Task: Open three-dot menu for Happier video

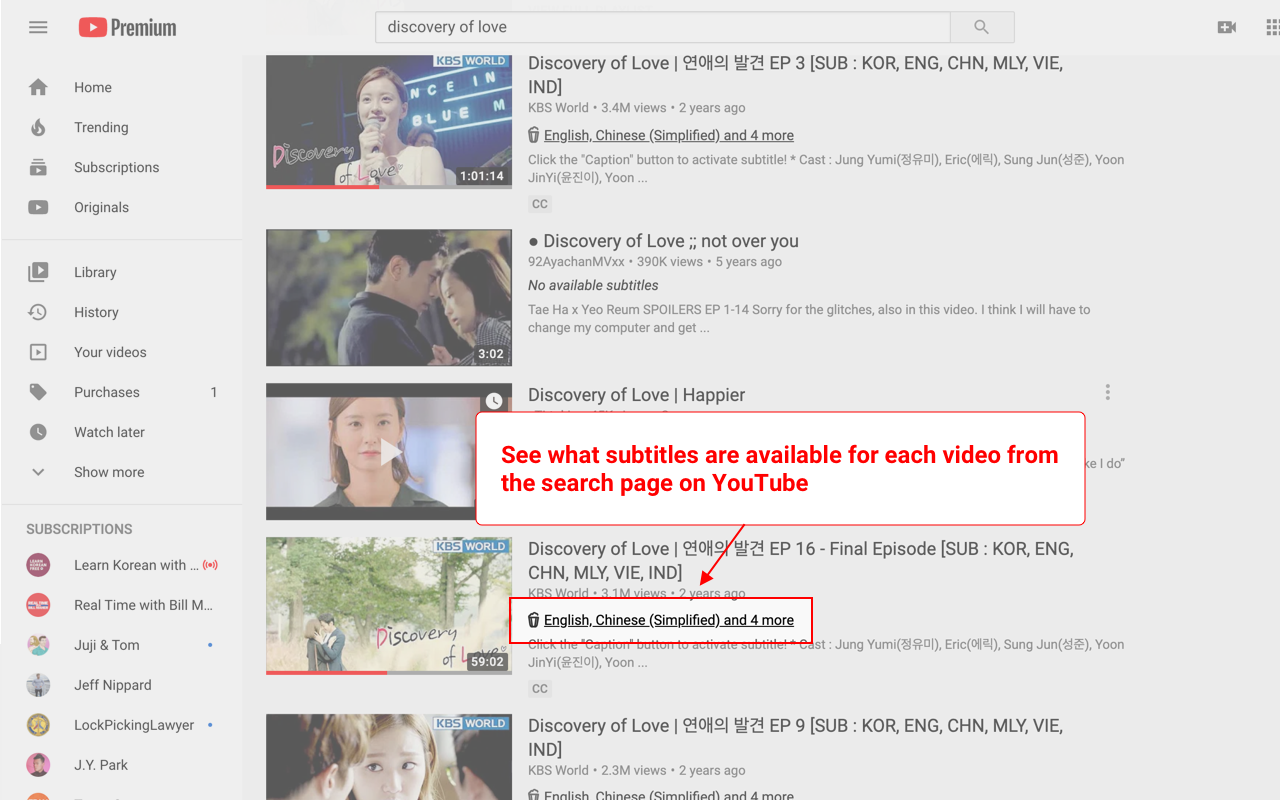Action: [1107, 392]
